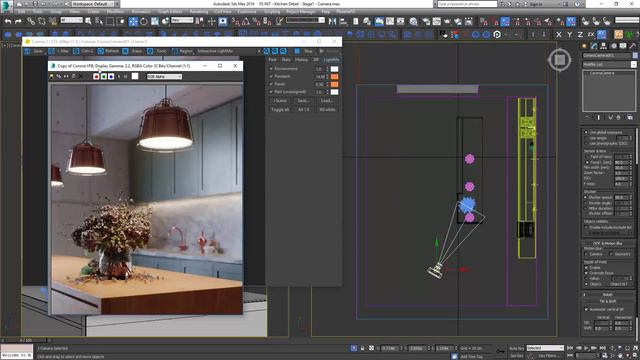
Task: Click the Mirror tool icon
Action: click(x=333, y=21)
